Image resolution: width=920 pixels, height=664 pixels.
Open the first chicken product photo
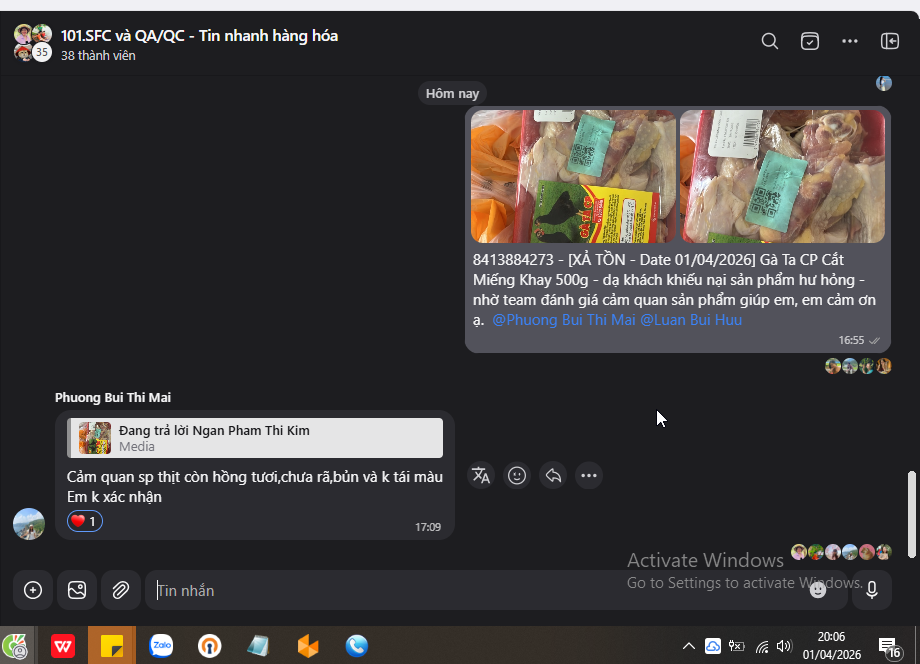point(573,176)
